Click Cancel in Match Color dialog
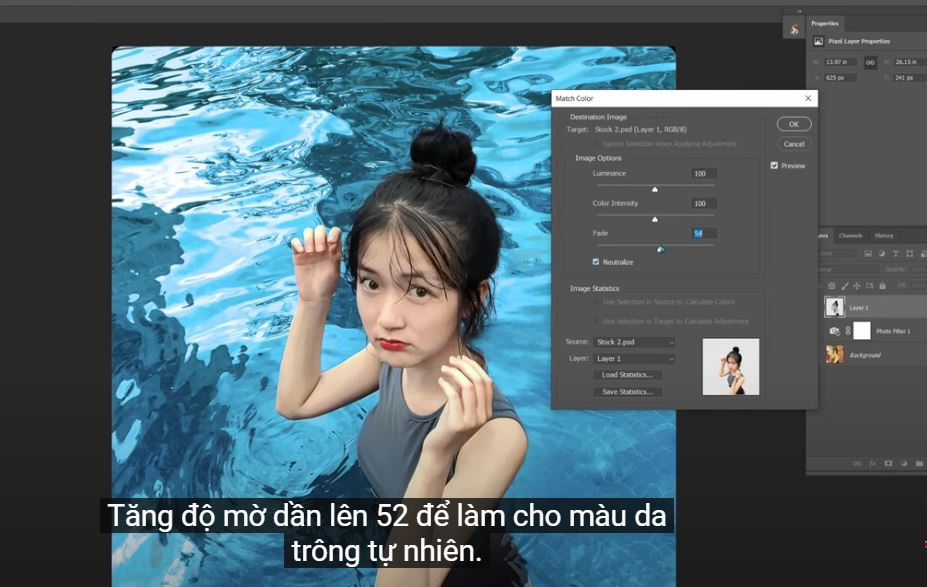 [x=793, y=144]
